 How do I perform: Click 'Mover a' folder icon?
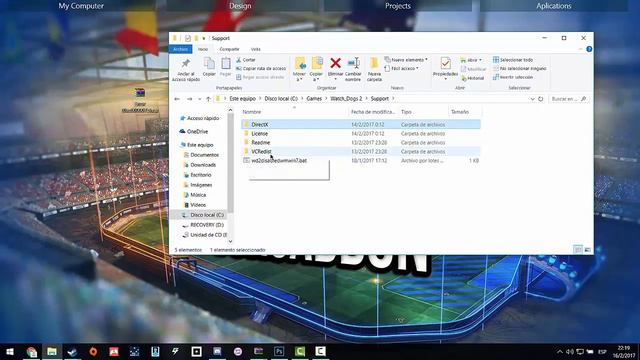point(300,64)
